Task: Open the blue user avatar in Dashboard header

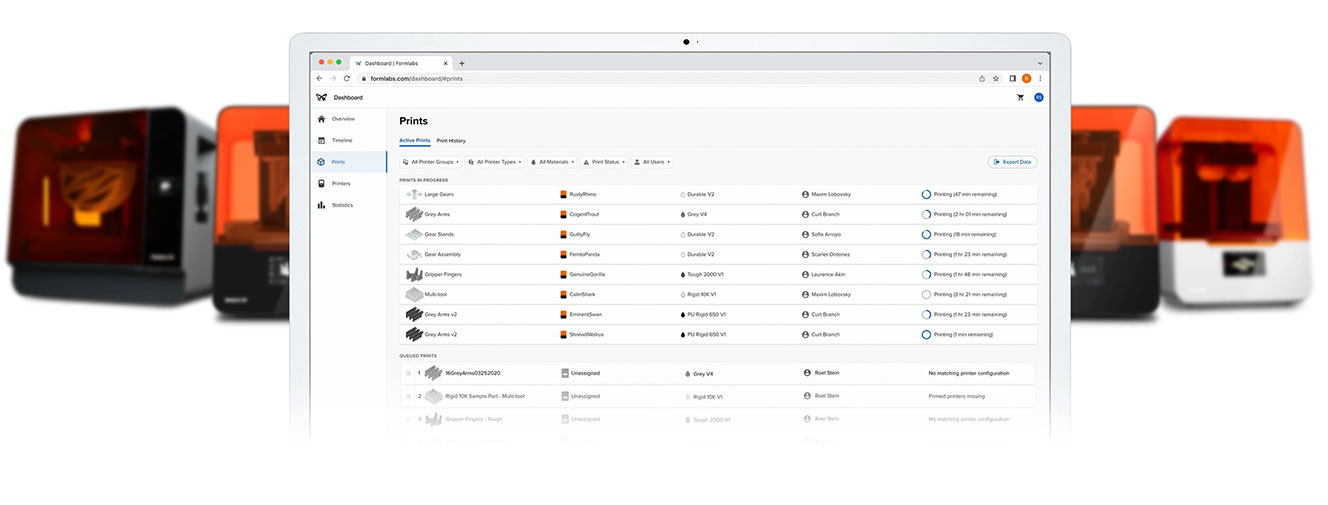Action: tap(1038, 98)
